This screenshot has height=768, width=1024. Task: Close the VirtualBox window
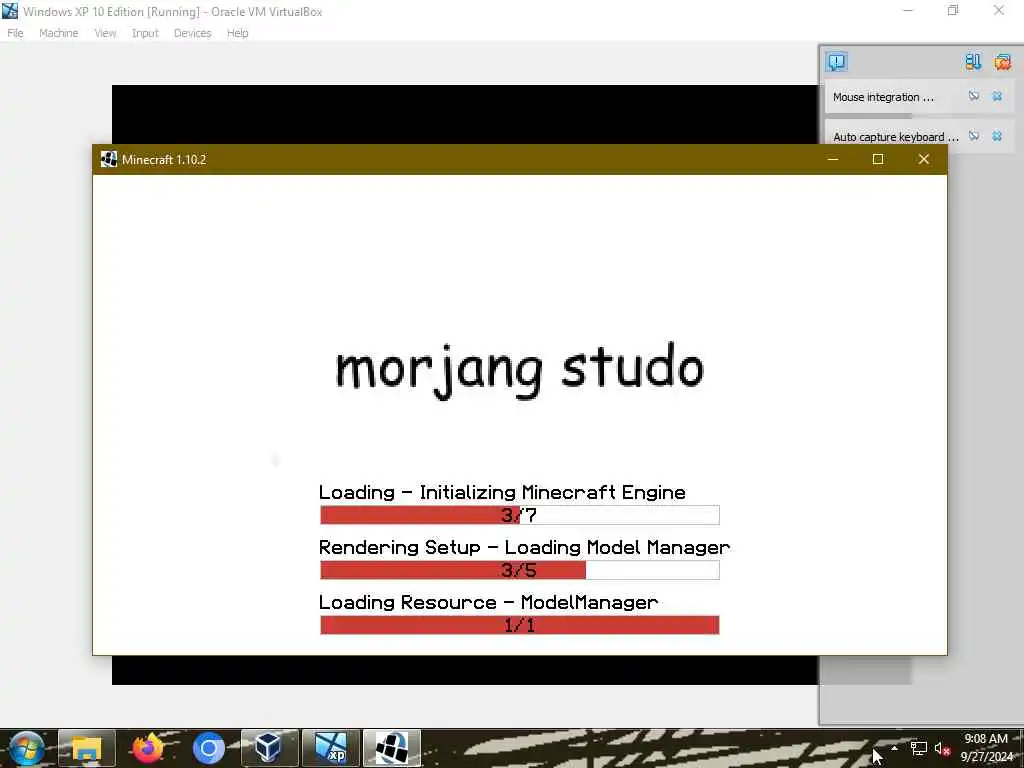click(x=999, y=10)
